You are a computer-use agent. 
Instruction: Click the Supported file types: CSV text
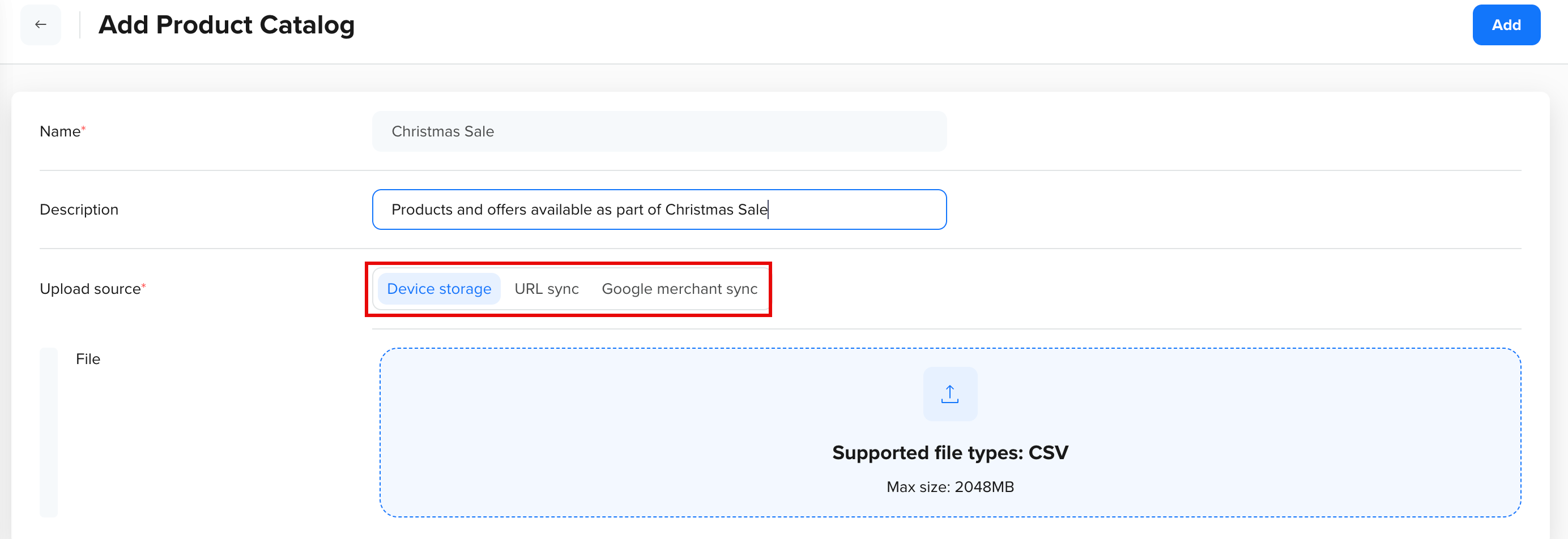point(949,452)
